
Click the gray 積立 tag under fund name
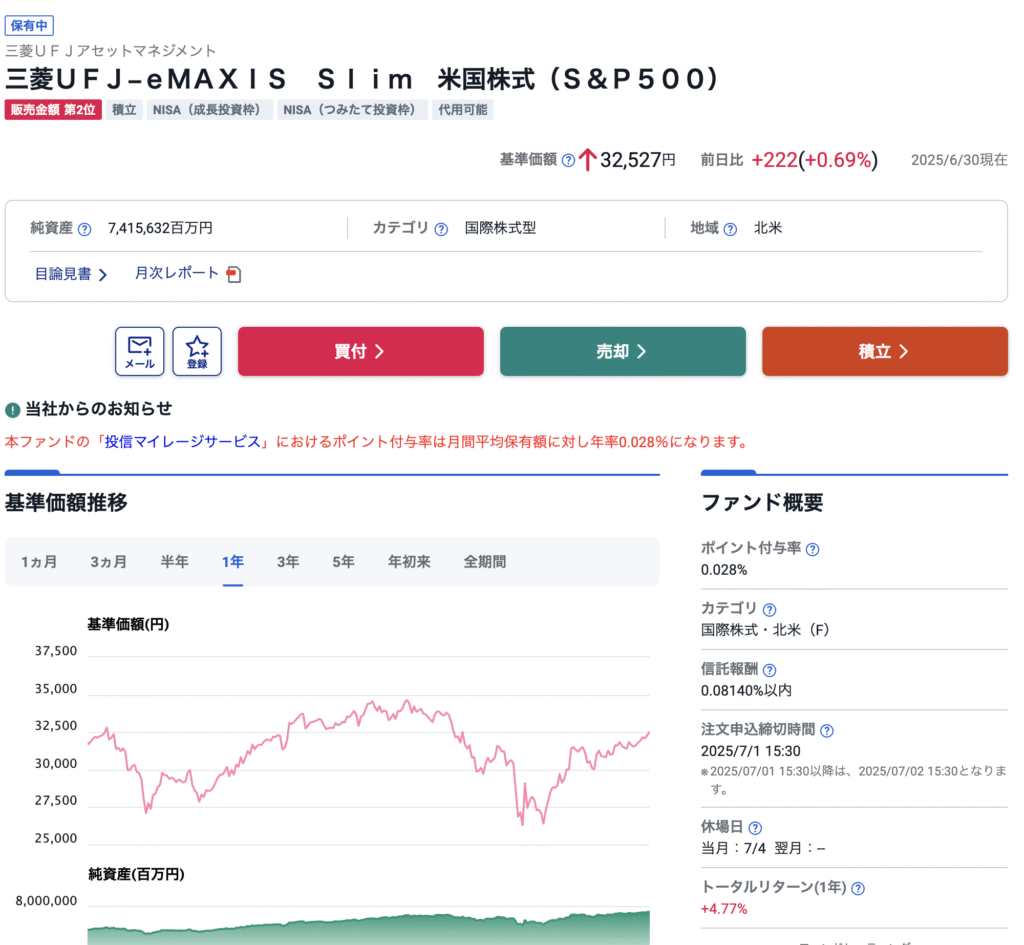124,110
